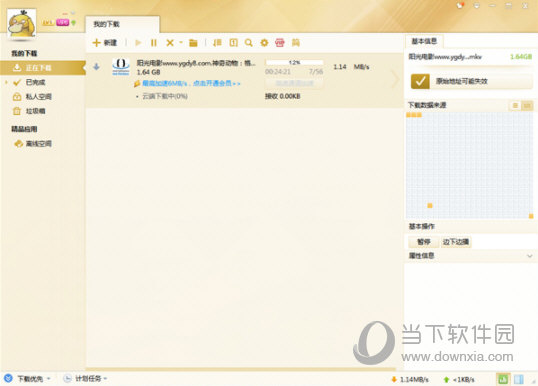Click the 最高加速6MB/s 点击开通会员 link
The height and width of the screenshot is (386, 538).
191,83
